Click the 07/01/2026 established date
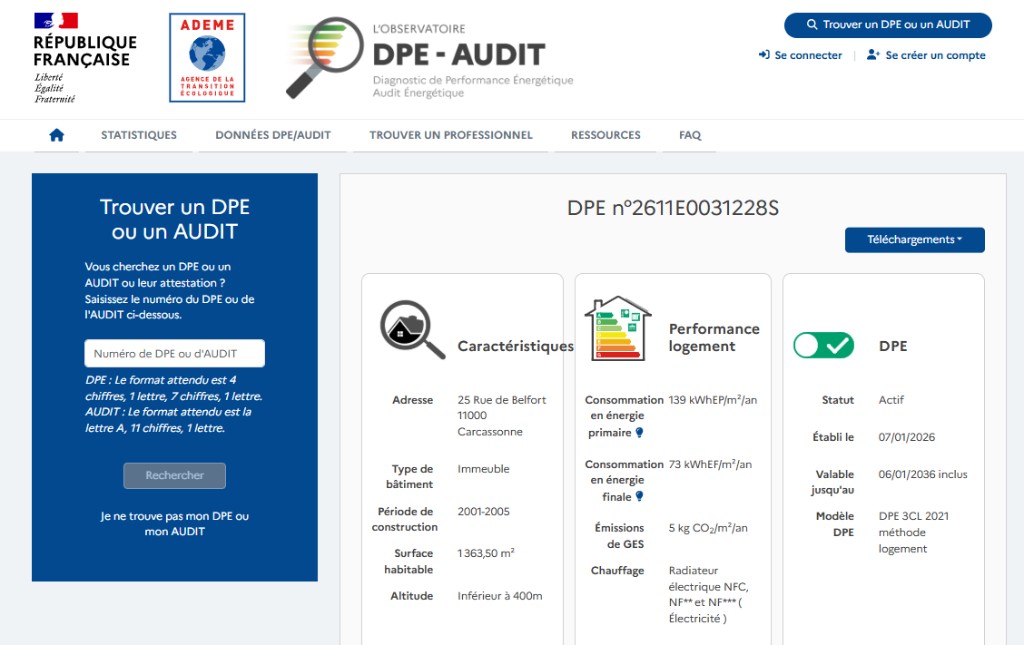This screenshot has height=645, width=1024. click(x=906, y=437)
